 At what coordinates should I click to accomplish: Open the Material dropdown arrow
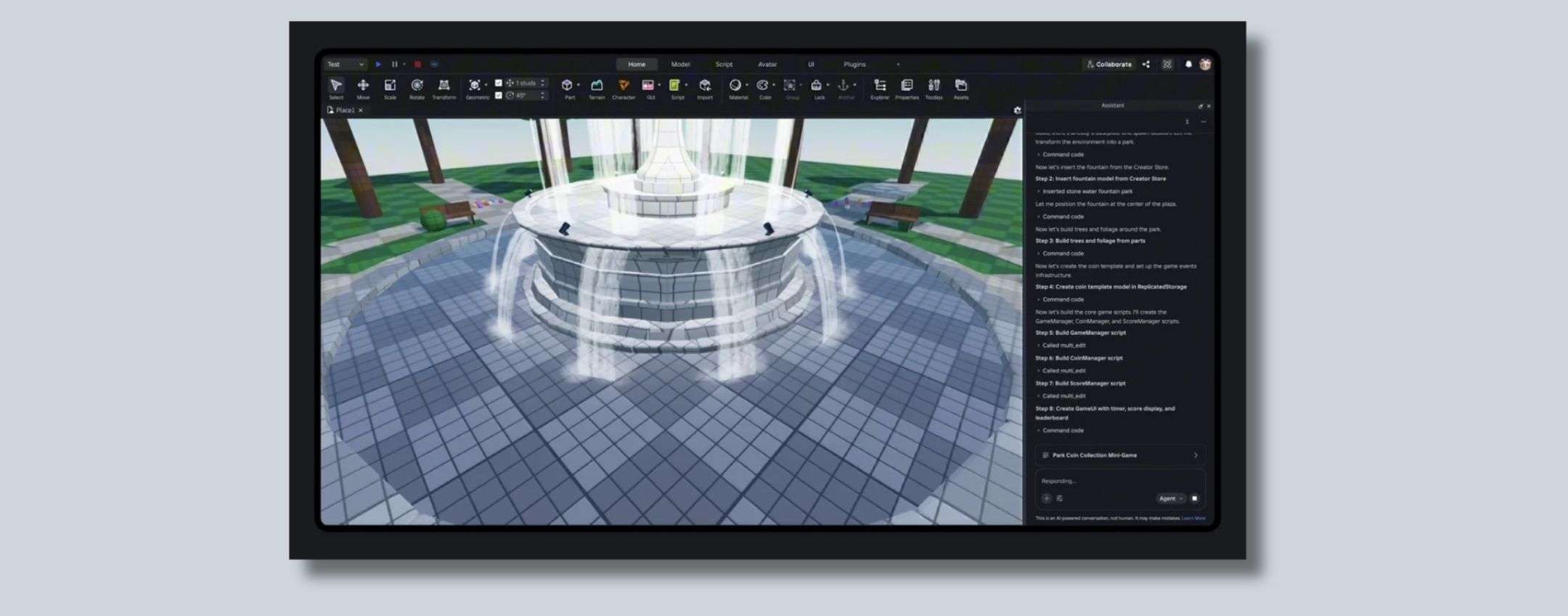click(x=747, y=85)
